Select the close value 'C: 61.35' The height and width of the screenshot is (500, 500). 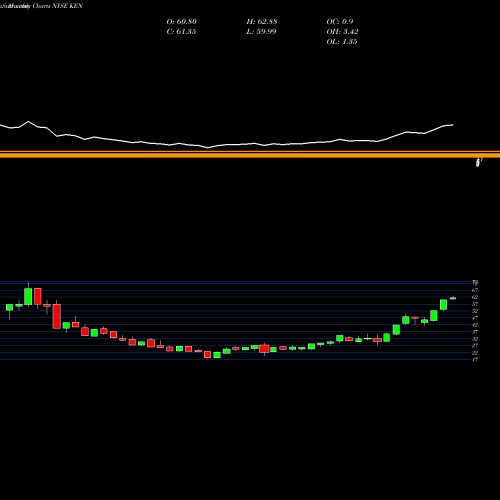point(181,32)
